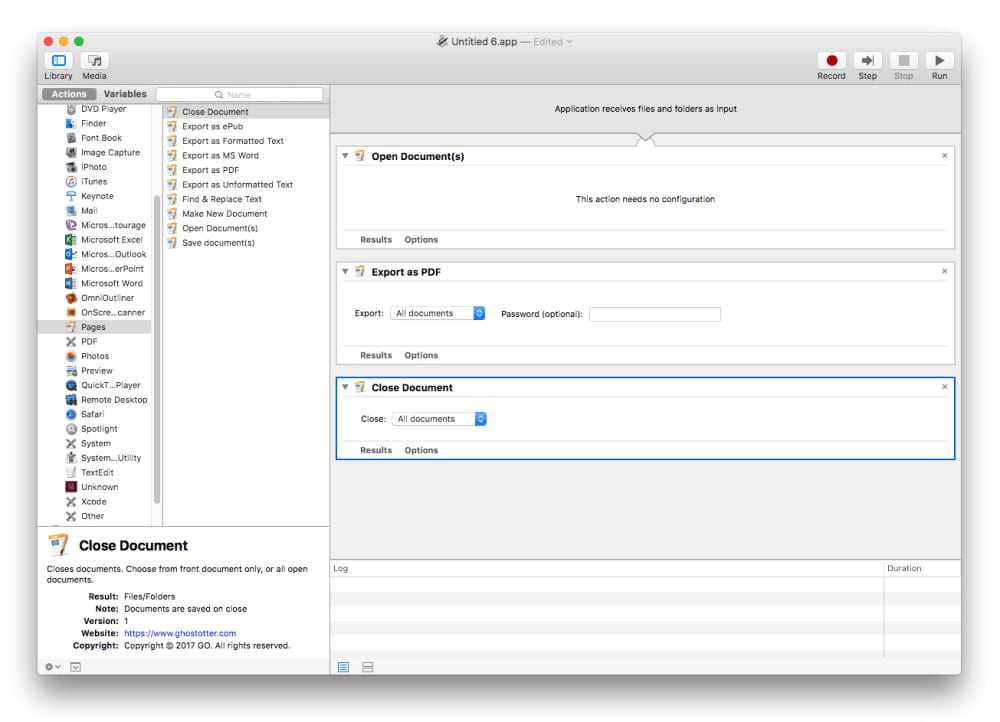Screen dimensions: 1000x722
Task: Select the Font Book library icon
Action: 71,138
